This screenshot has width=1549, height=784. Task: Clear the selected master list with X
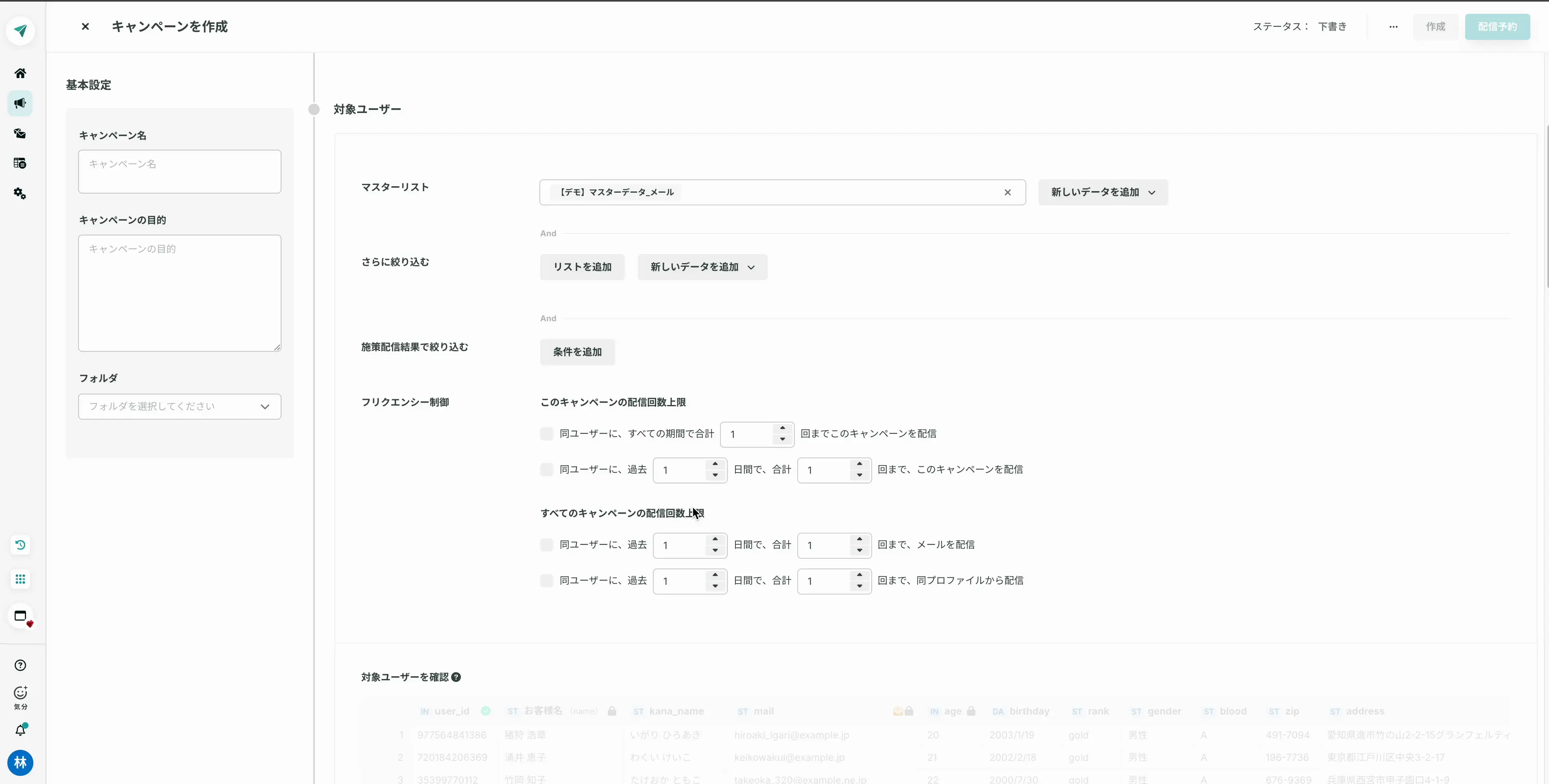(x=1008, y=192)
